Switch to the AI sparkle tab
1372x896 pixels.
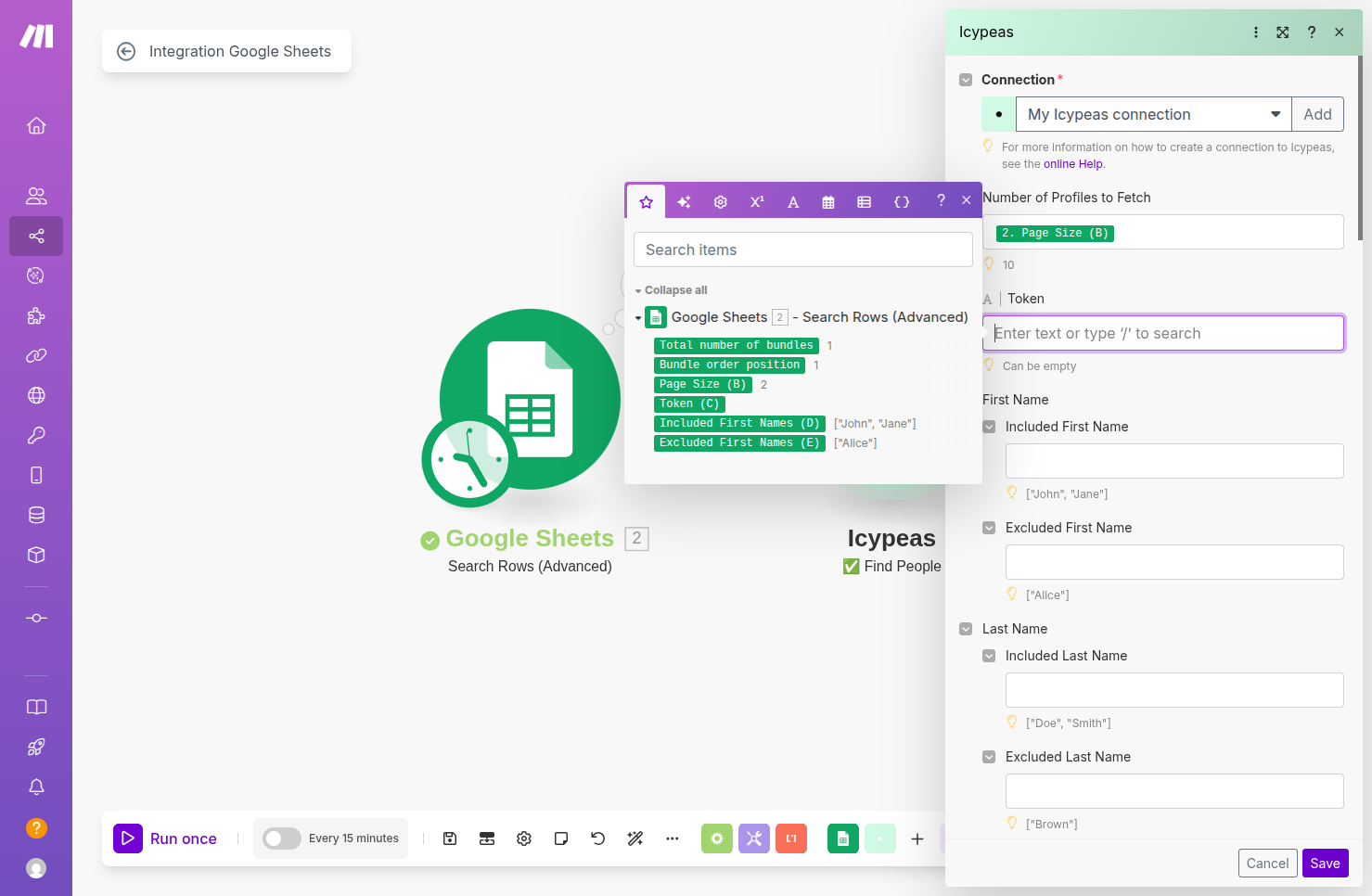click(684, 201)
